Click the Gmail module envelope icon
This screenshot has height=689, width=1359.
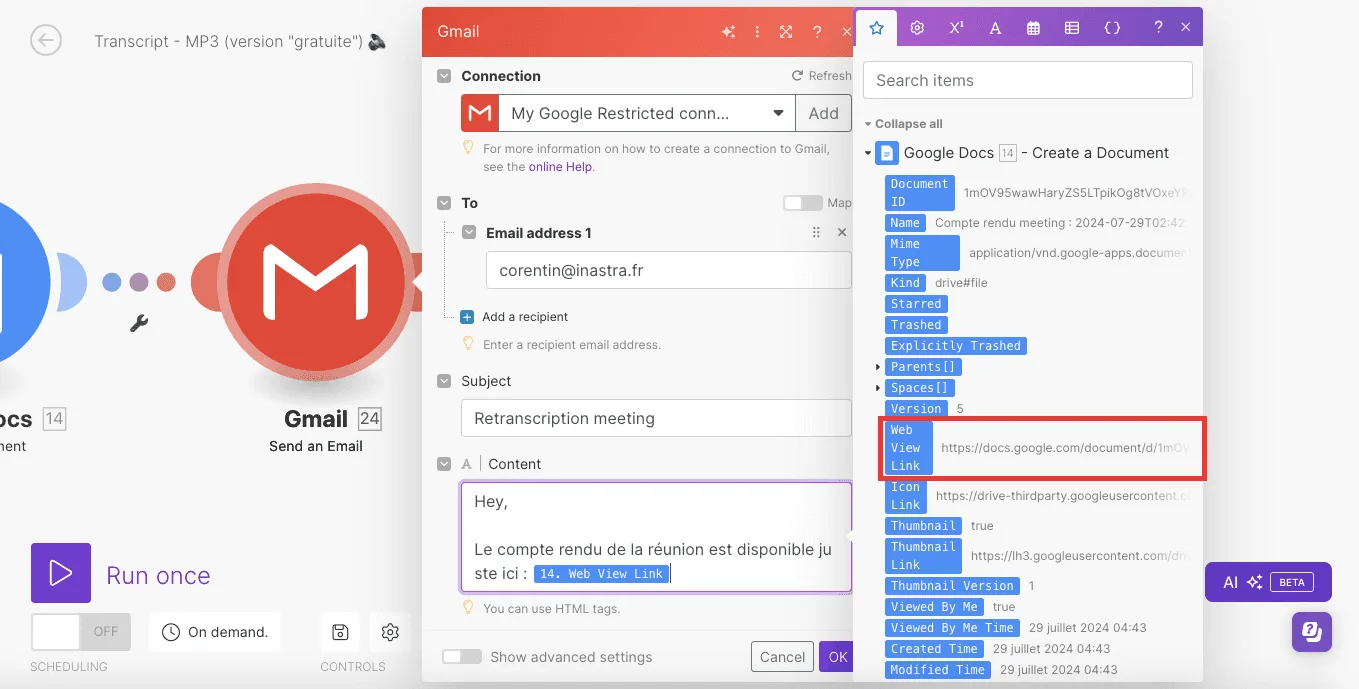316,282
